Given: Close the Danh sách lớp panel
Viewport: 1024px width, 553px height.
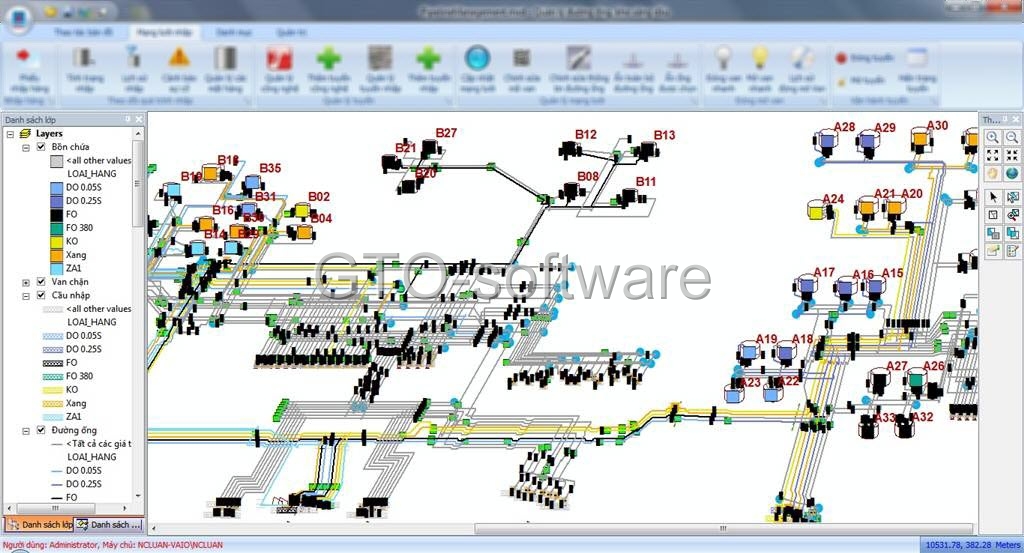Looking at the screenshot, I should coord(139,119).
